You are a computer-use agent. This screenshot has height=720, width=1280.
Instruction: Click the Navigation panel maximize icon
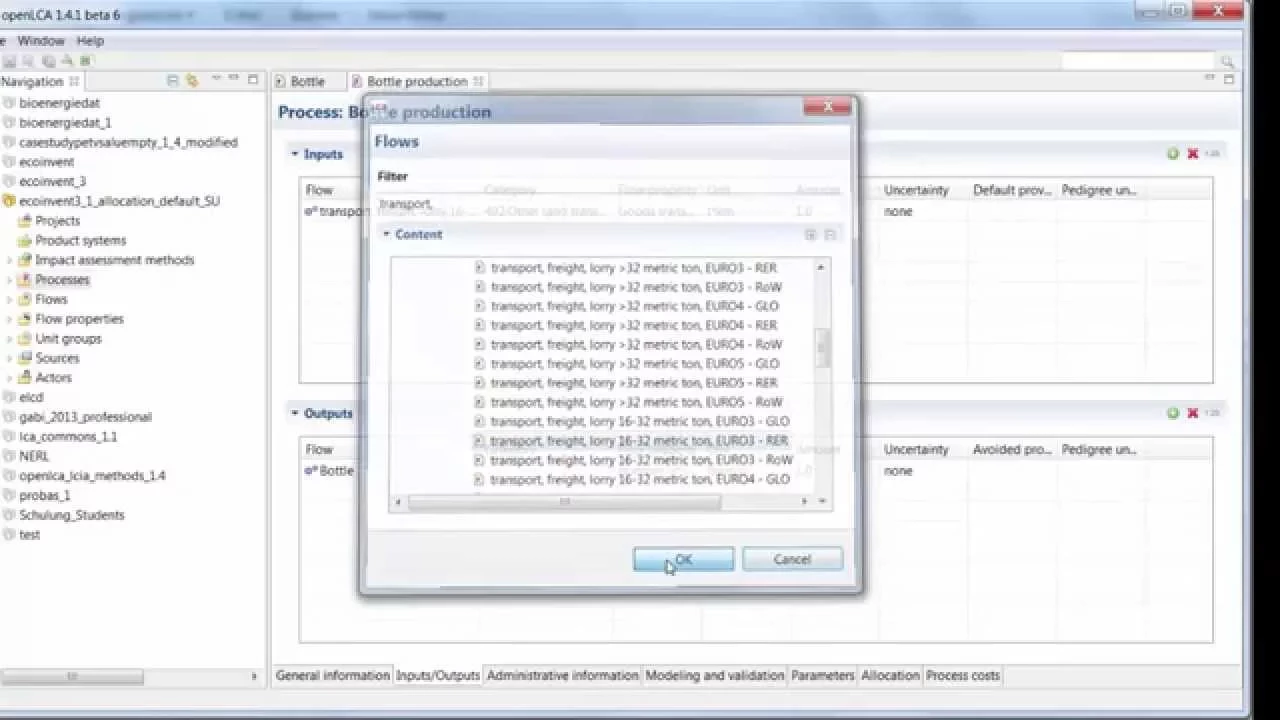[253, 79]
